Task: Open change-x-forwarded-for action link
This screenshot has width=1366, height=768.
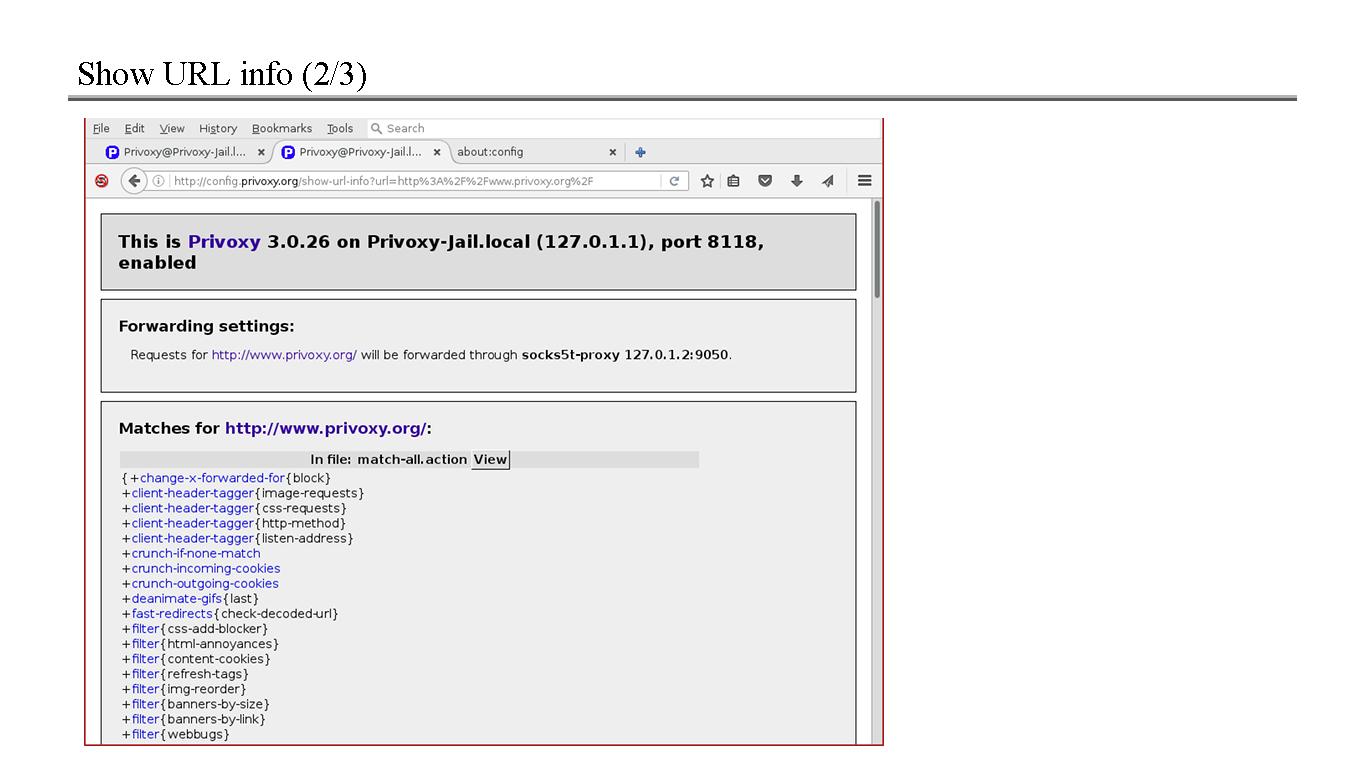Action: (x=212, y=478)
